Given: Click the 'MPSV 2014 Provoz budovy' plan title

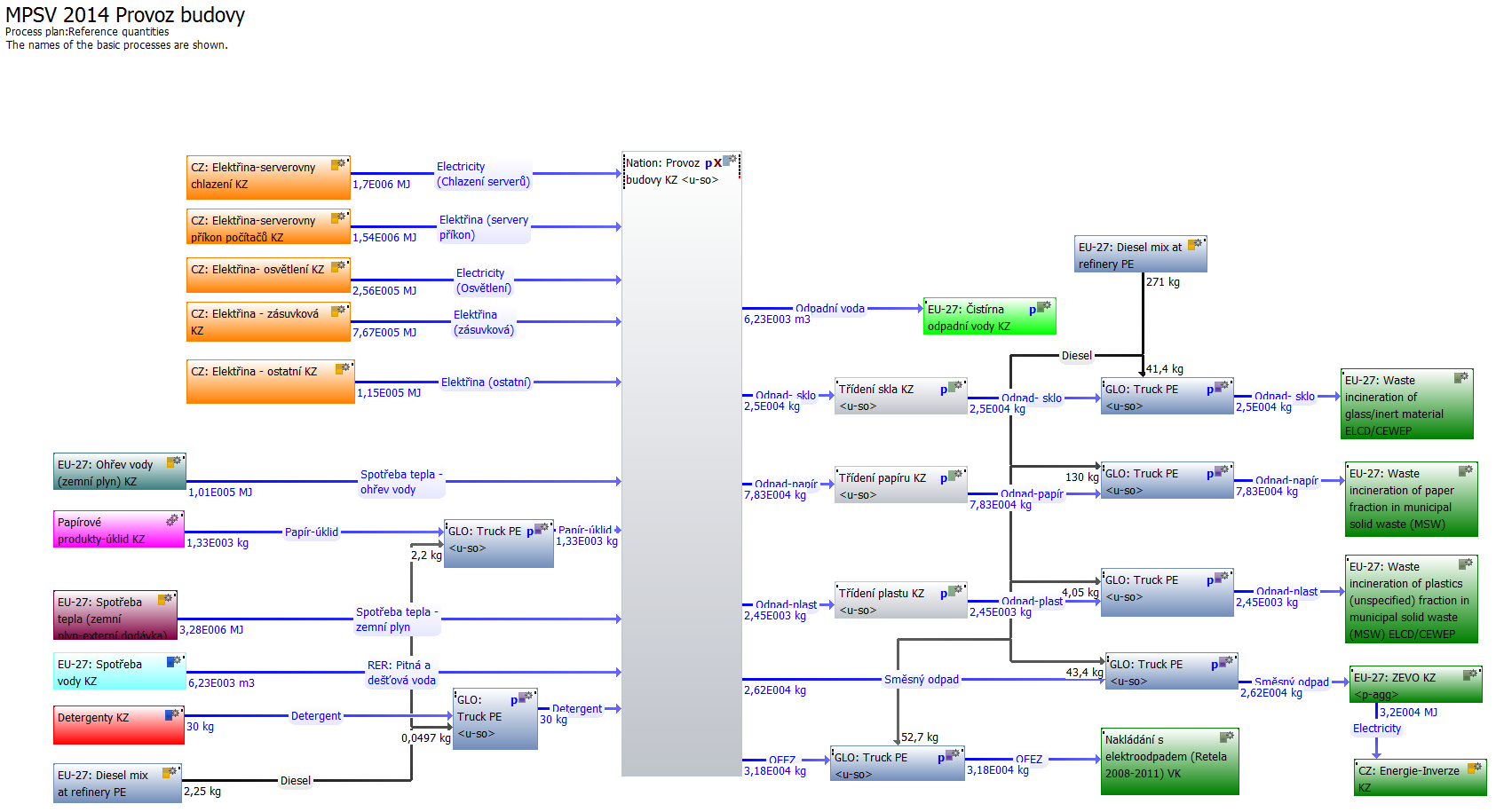Looking at the screenshot, I should click(125, 15).
